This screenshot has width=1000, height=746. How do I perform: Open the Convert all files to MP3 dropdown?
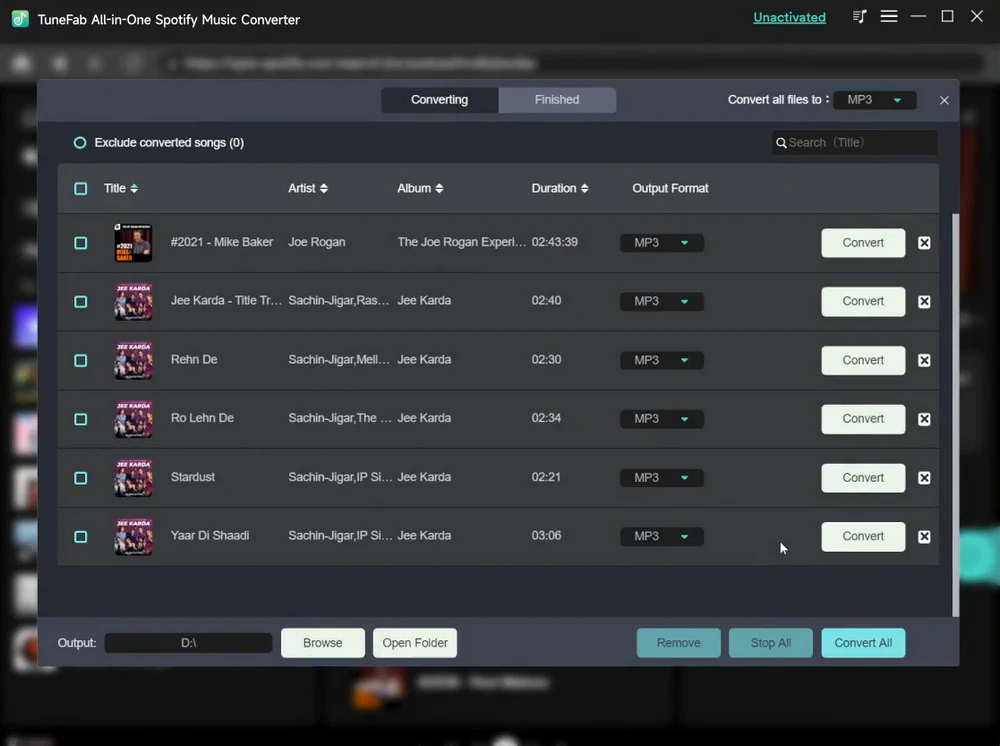click(874, 100)
